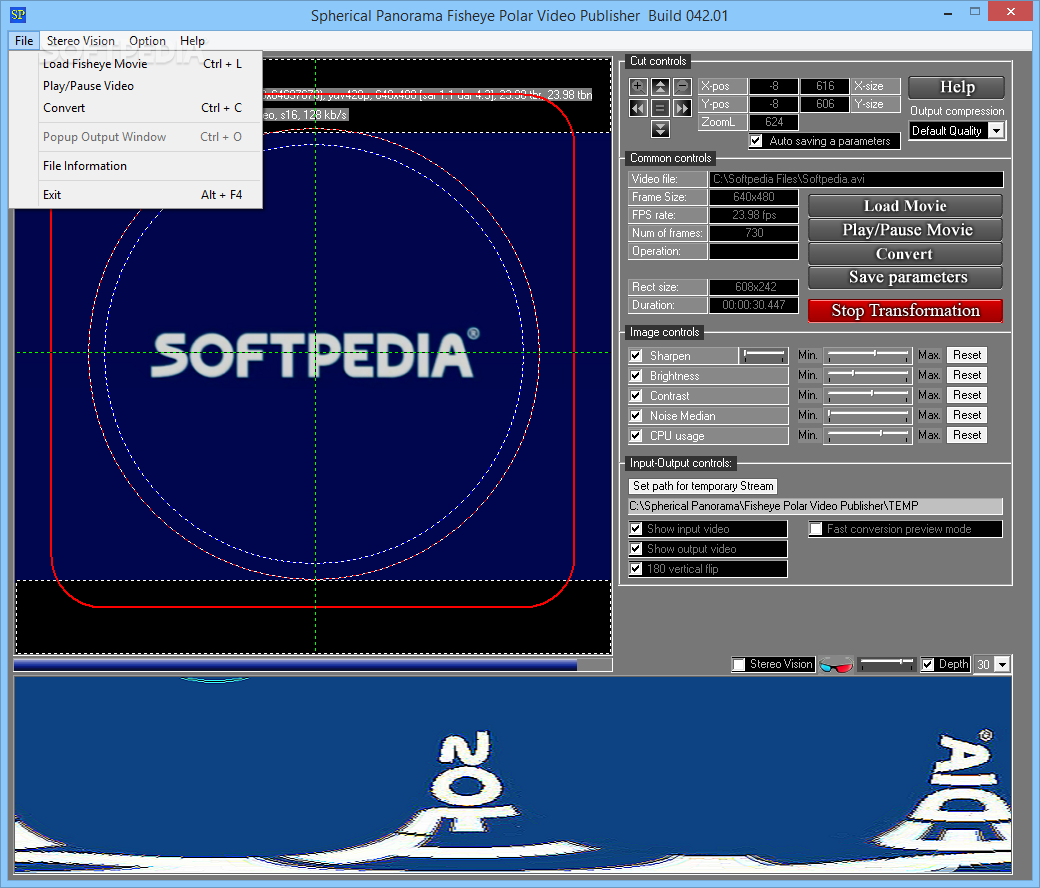Reset the CPU usage setting

pos(967,434)
